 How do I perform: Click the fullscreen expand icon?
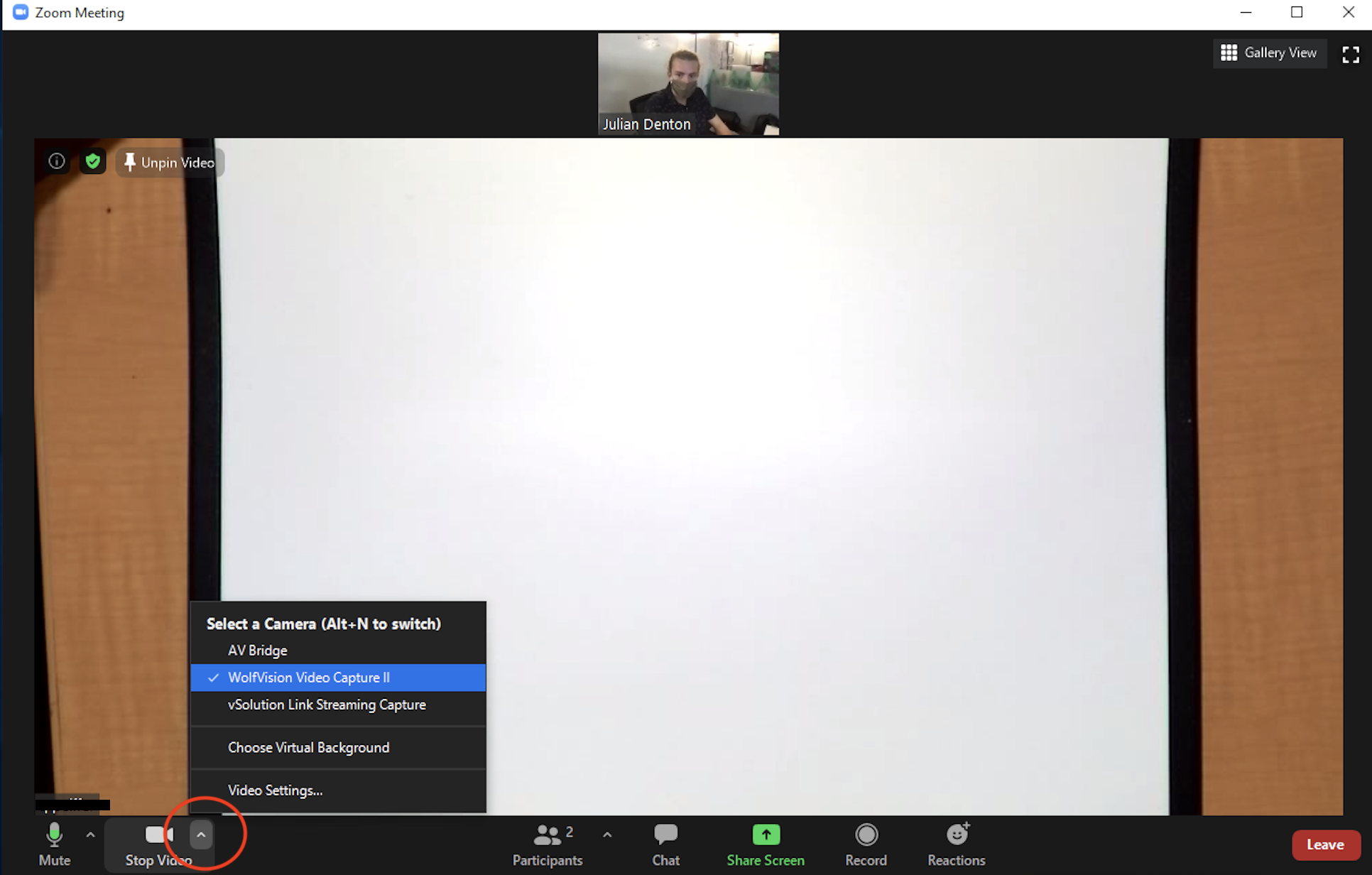click(1351, 54)
